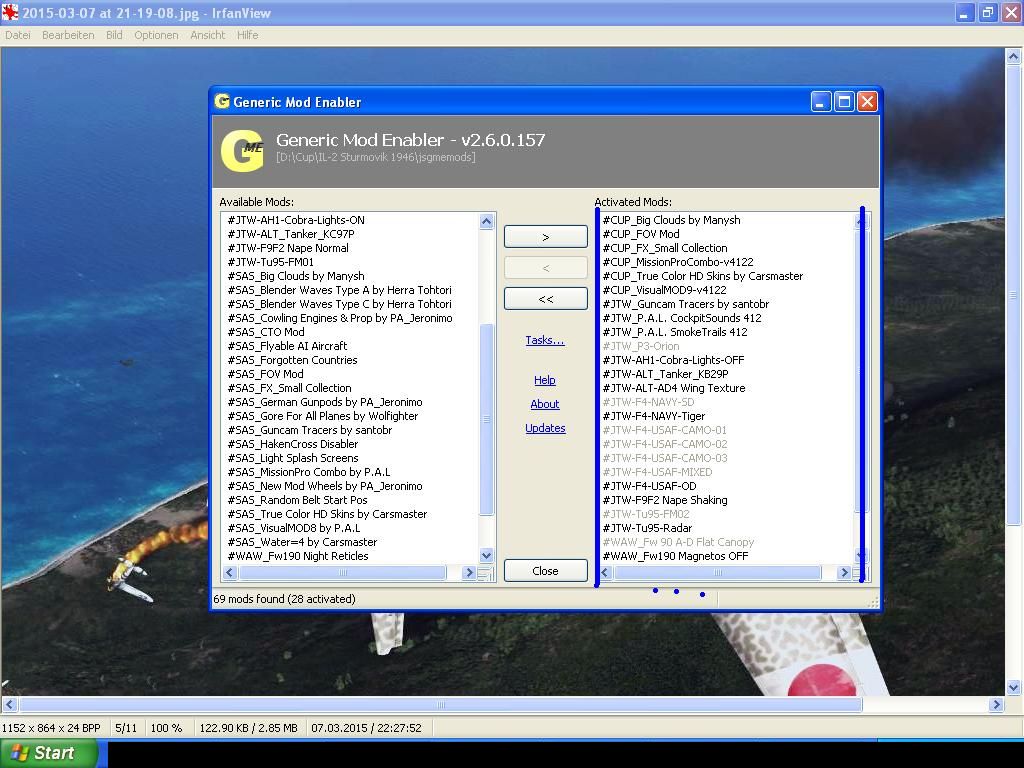Select #SAS_Water=4 by Carsmaster
Image resolution: width=1024 pixels, height=768 pixels.
click(x=302, y=542)
